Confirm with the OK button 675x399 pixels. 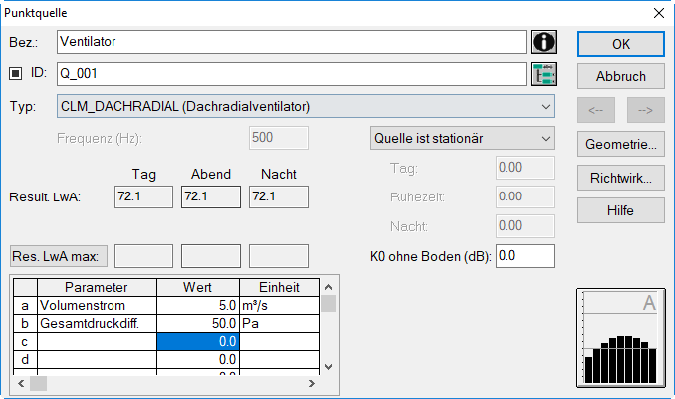tap(621, 44)
